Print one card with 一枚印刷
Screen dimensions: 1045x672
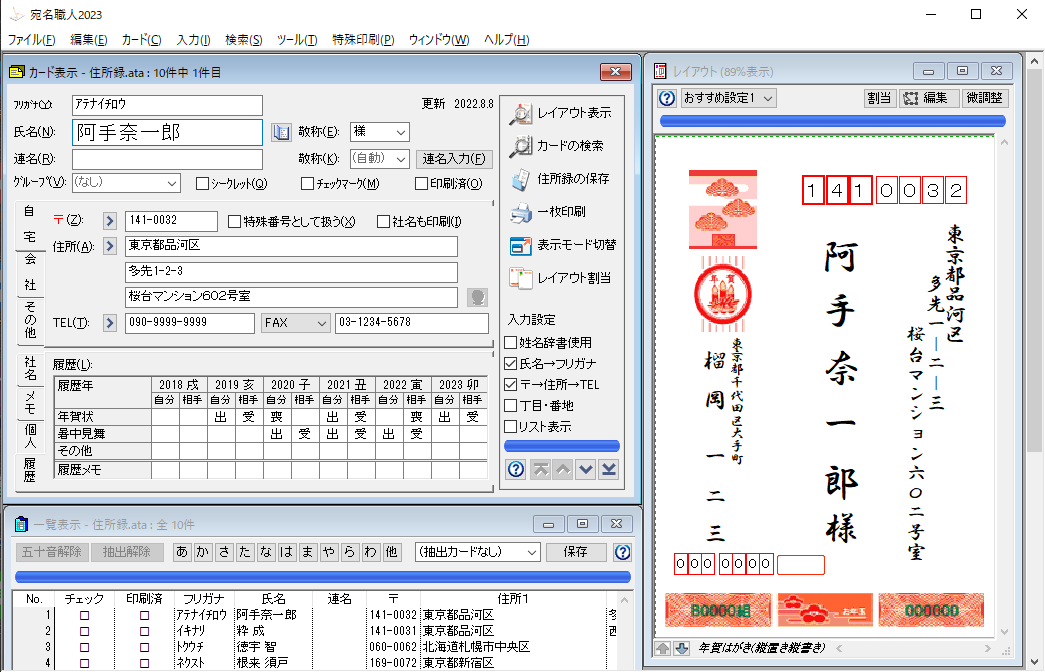click(x=548, y=212)
